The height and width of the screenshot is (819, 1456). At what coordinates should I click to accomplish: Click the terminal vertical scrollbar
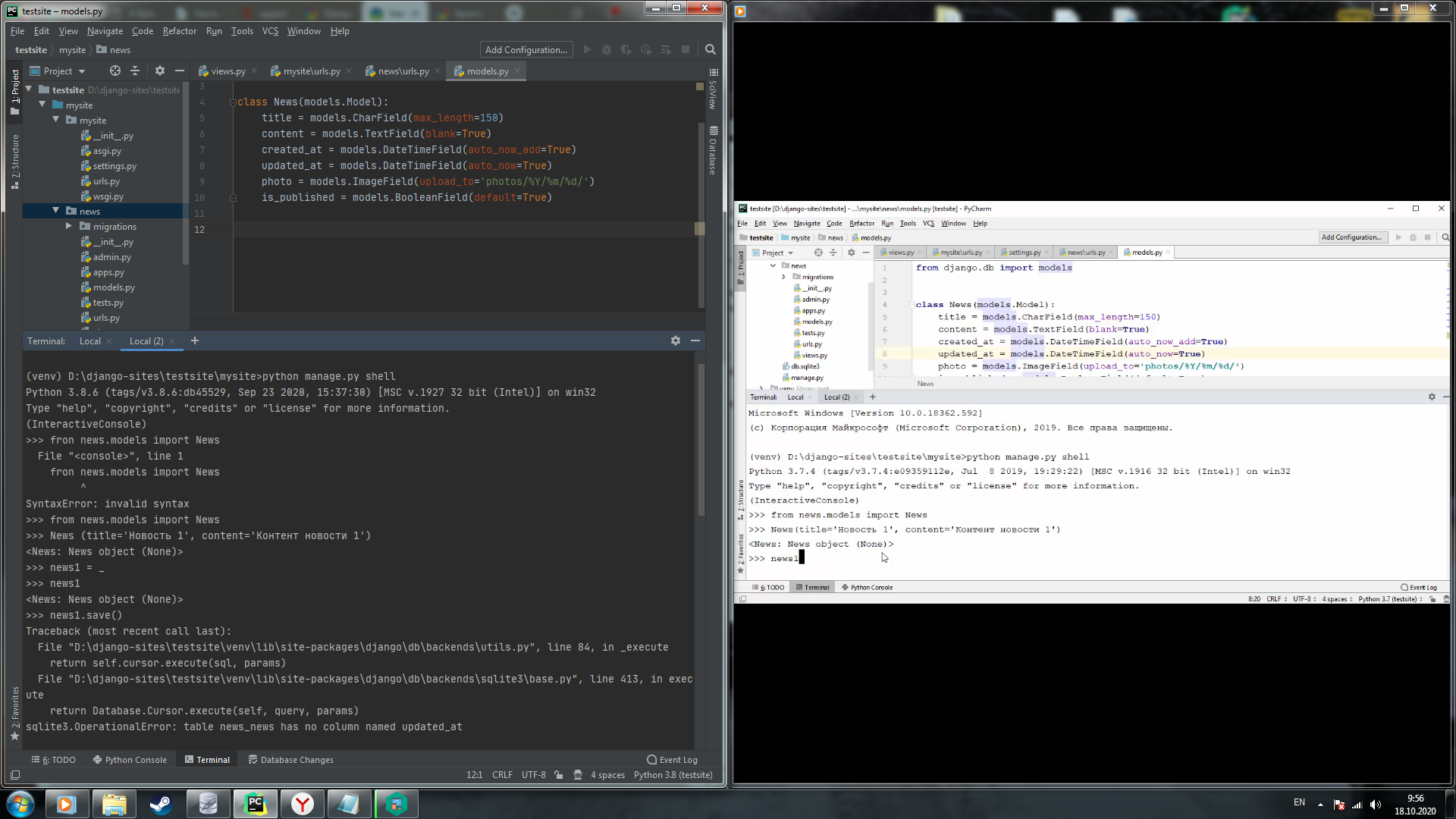coord(701,440)
